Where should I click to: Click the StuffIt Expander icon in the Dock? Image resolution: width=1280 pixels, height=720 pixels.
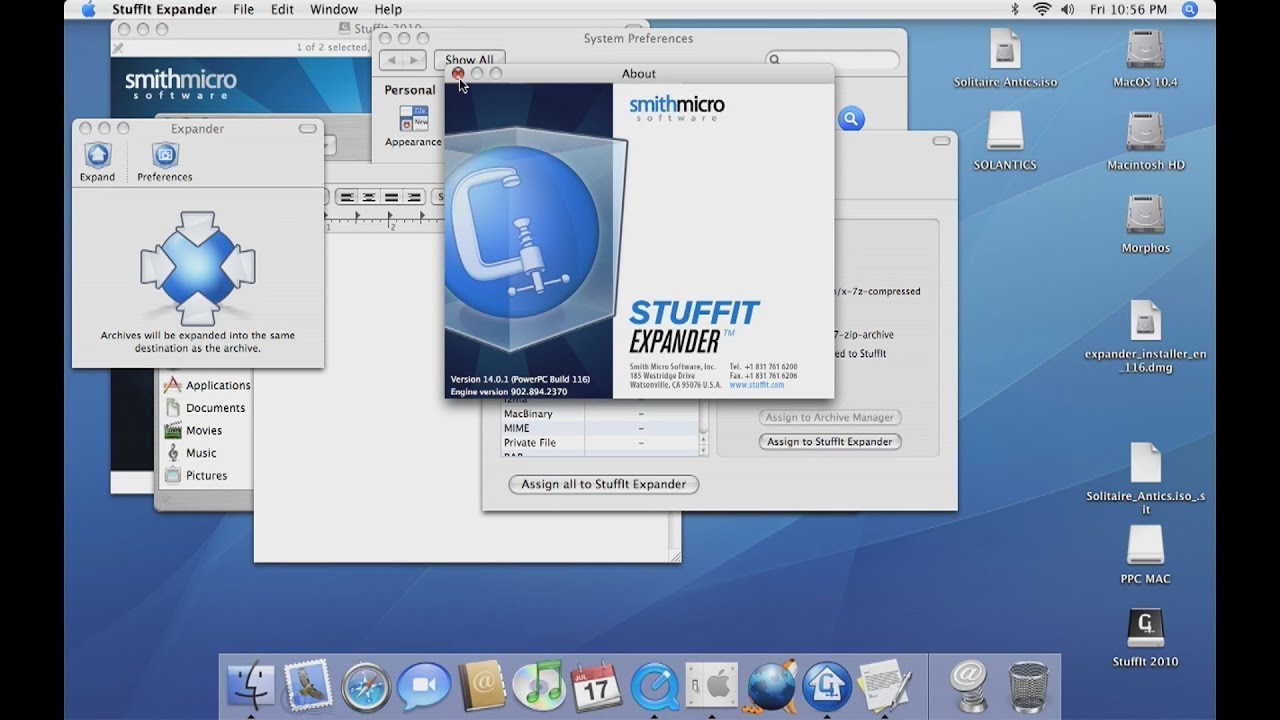[x=827, y=687]
